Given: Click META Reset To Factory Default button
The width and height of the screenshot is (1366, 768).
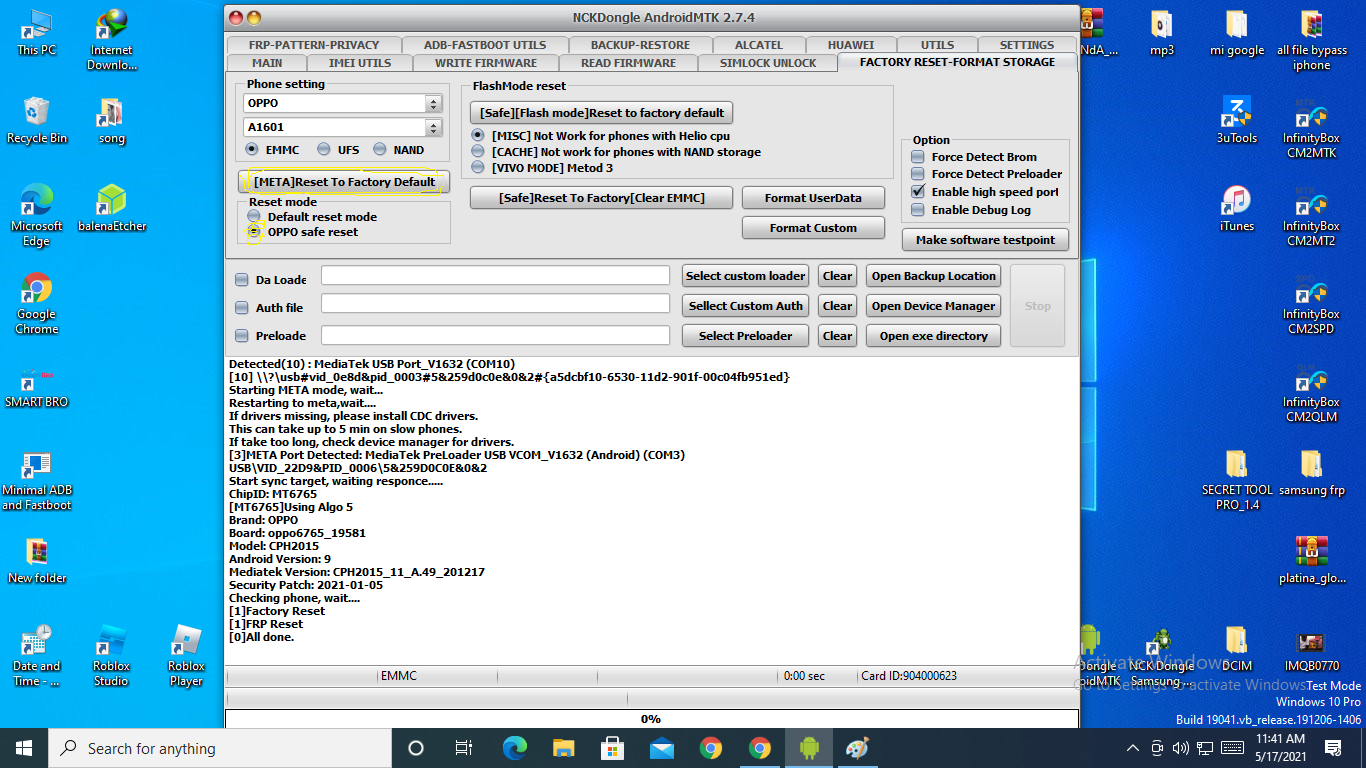Looking at the screenshot, I should (x=345, y=182).
